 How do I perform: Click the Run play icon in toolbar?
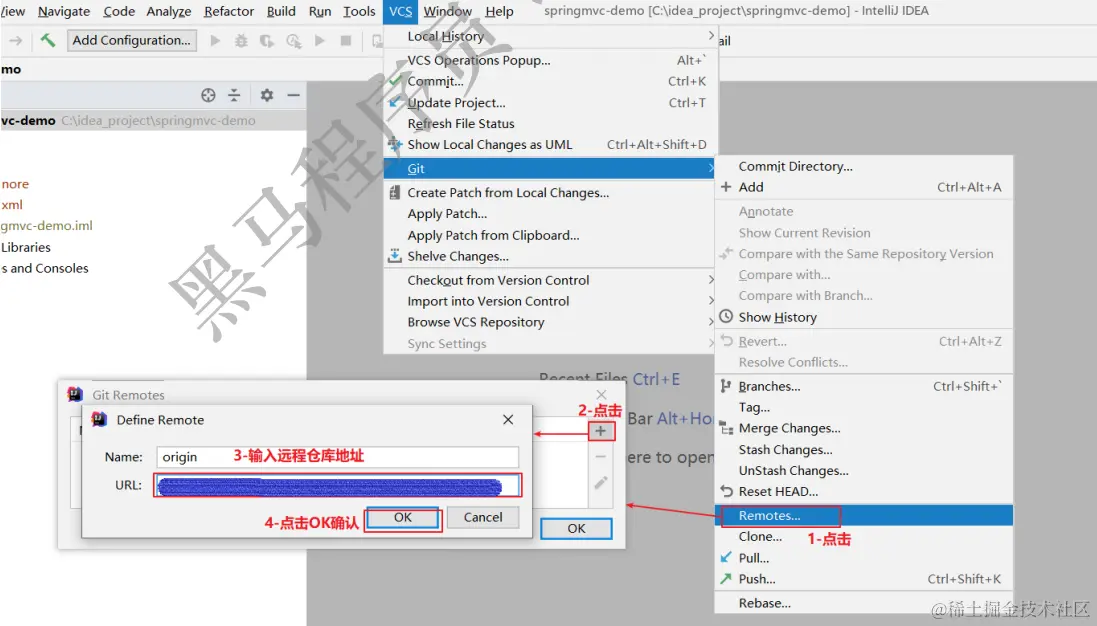click(215, 41)
